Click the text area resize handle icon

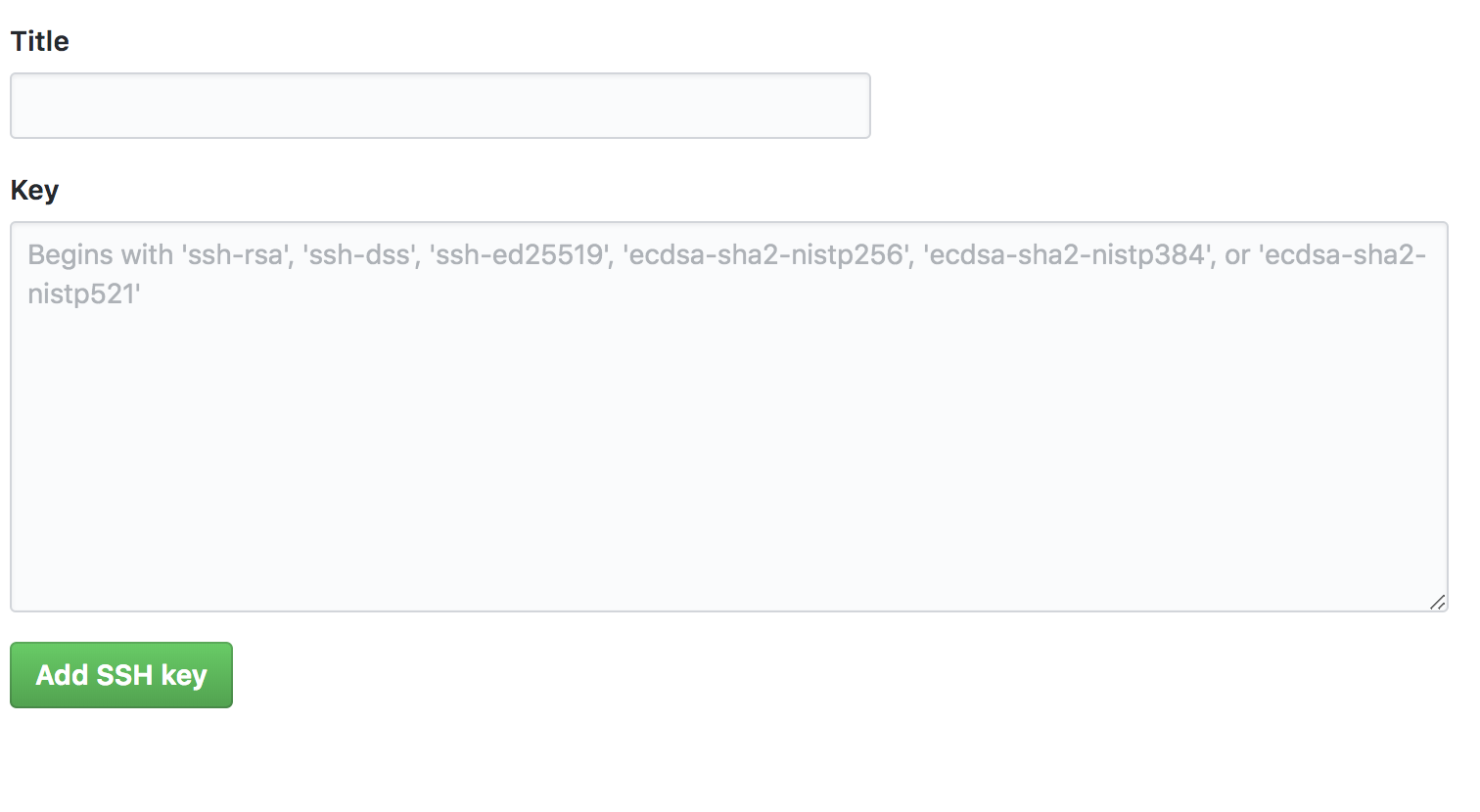[x=1437, y=602]
